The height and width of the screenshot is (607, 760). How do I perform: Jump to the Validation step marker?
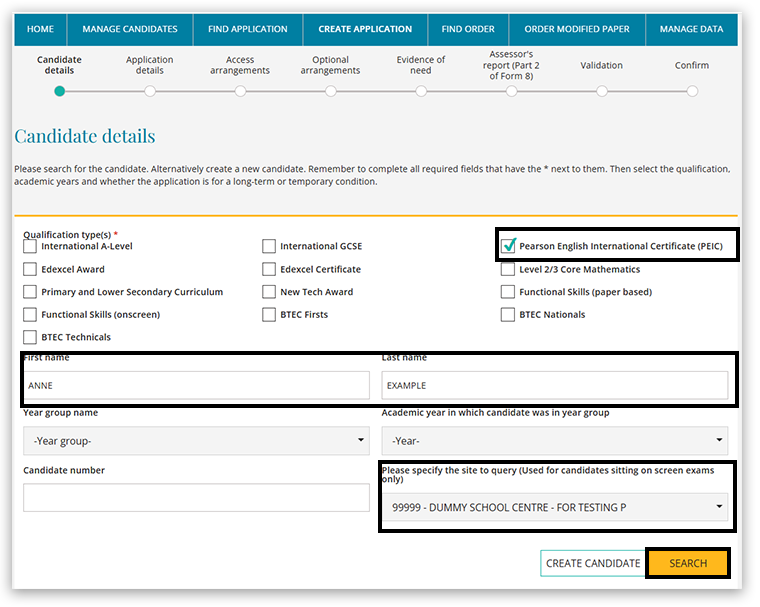(601, 91)
